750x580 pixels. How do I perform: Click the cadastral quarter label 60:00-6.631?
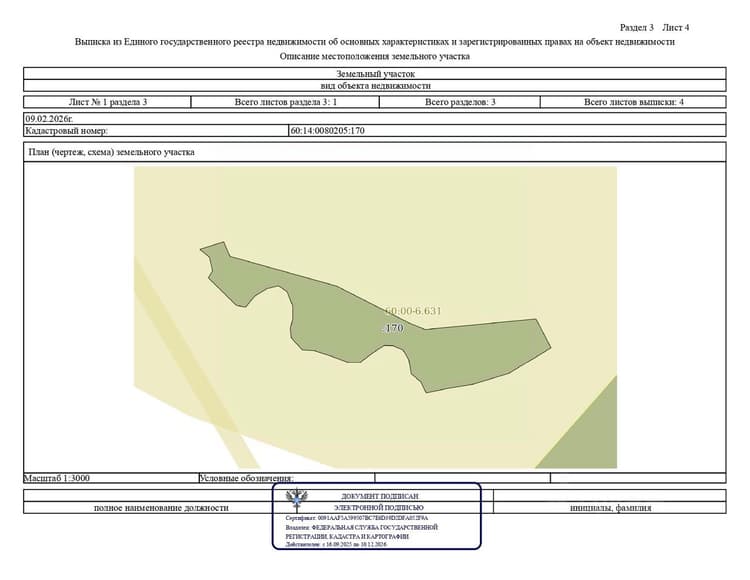413,311
